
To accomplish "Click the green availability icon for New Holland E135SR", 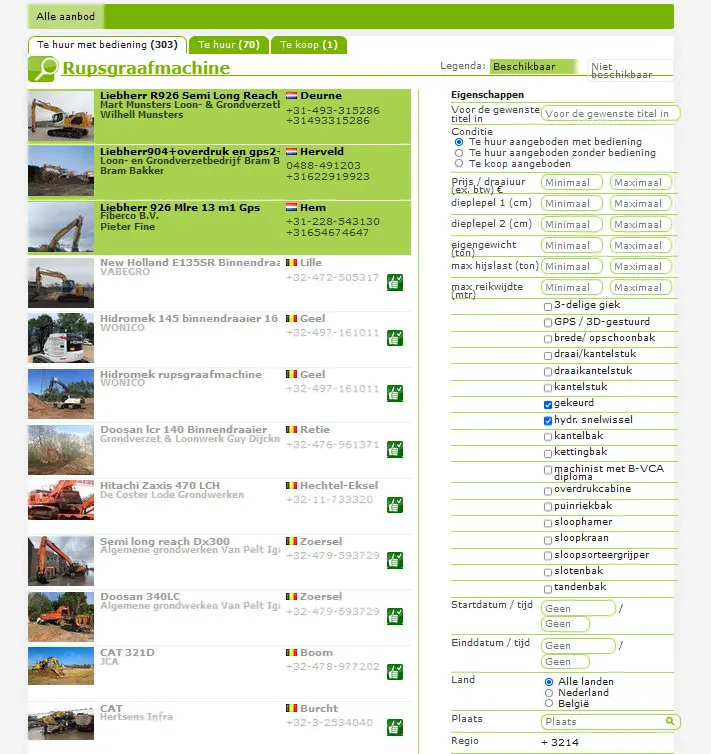I will [395, 282].
